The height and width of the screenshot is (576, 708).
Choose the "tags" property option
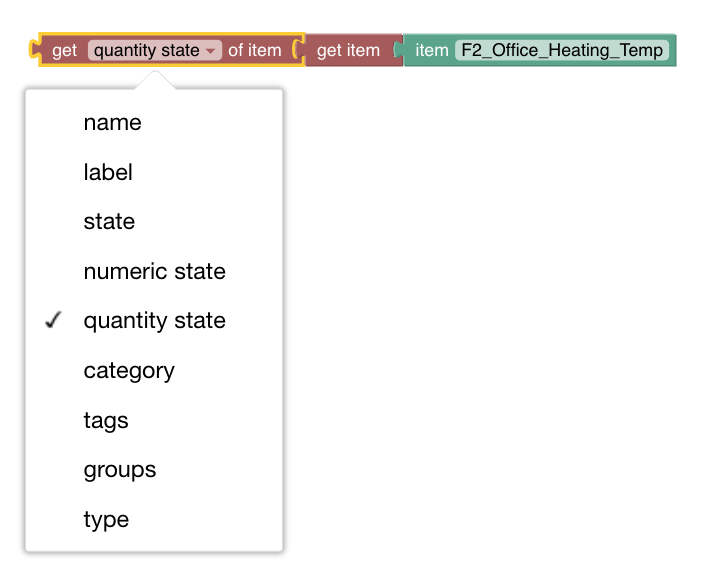106,421
